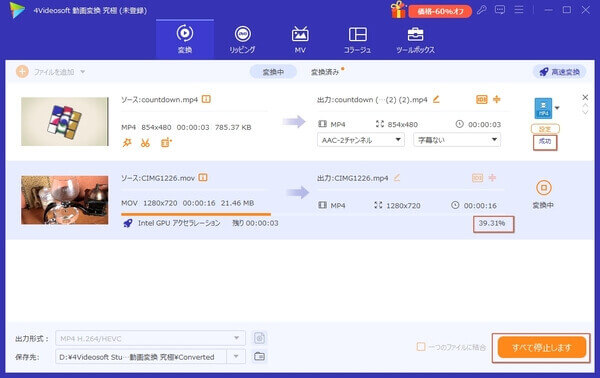Open the scissors cut tool for countdown.mp4
600x378 pixels.
(x=145, y=143)
